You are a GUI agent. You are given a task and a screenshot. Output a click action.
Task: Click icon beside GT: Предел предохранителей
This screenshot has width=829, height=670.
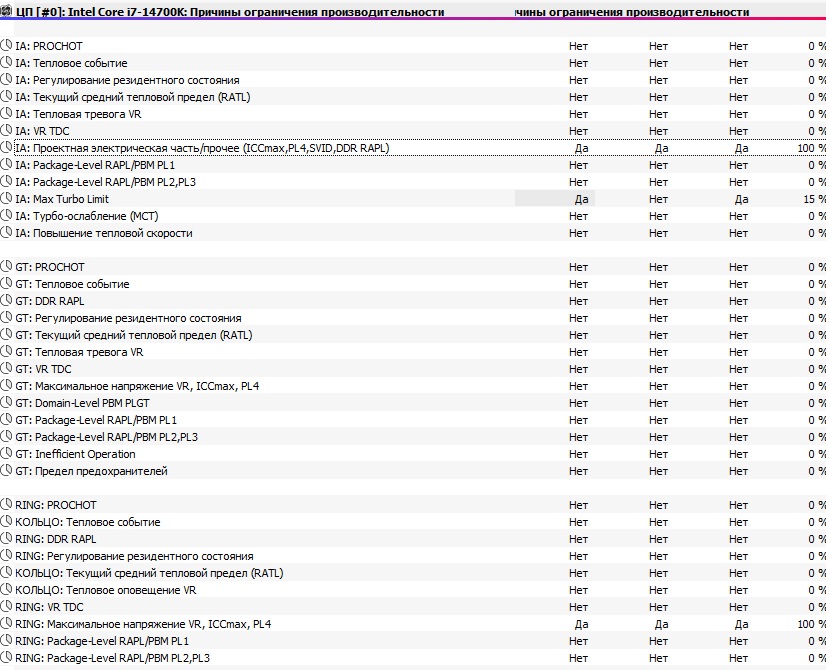click(x=6, y=470)
